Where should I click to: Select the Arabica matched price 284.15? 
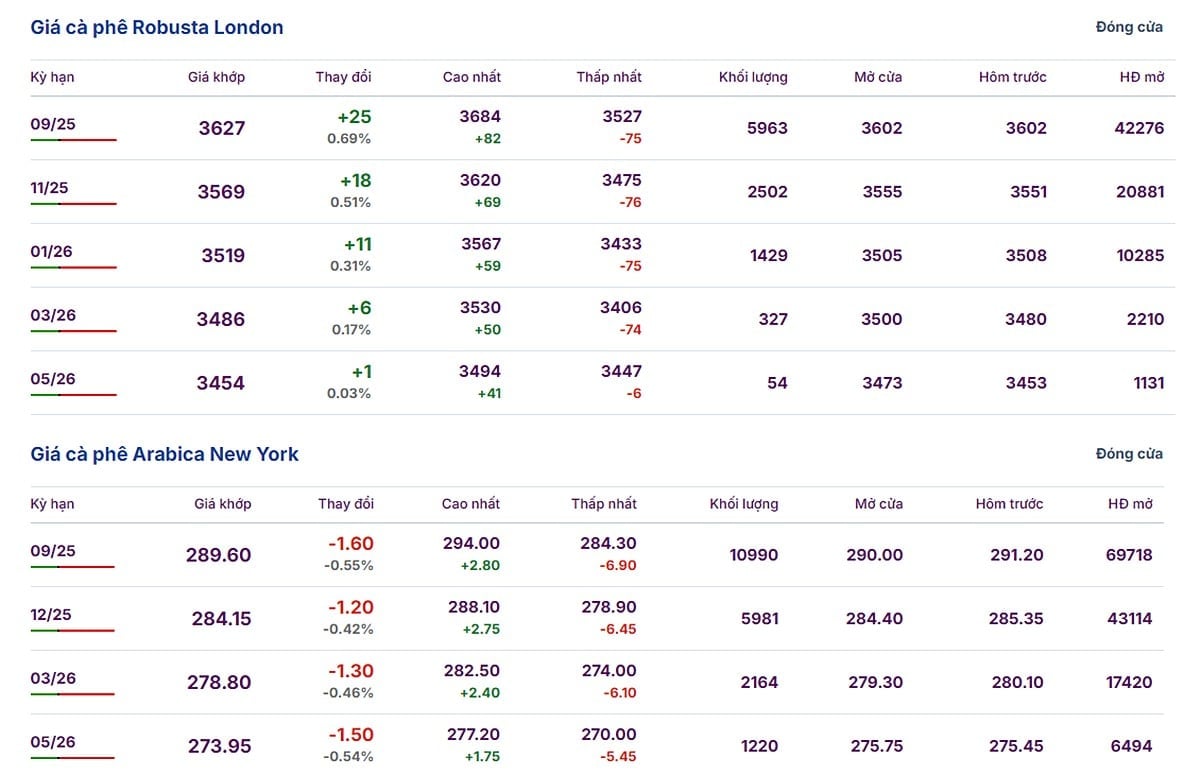pos(221,619)
